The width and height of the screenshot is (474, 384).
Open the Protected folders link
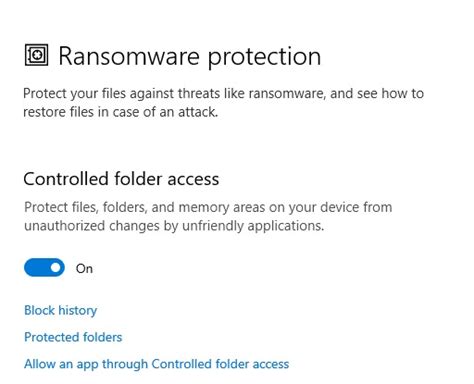[73, 337]
